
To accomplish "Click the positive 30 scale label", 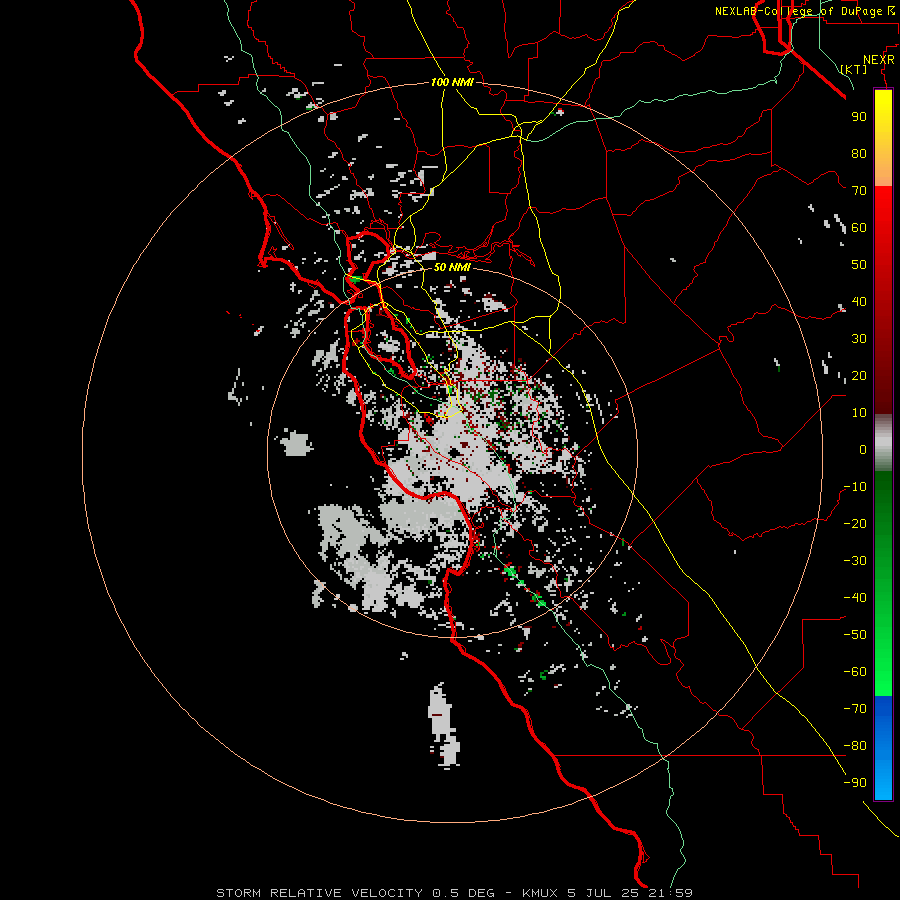I will click(x=859, y=339).
